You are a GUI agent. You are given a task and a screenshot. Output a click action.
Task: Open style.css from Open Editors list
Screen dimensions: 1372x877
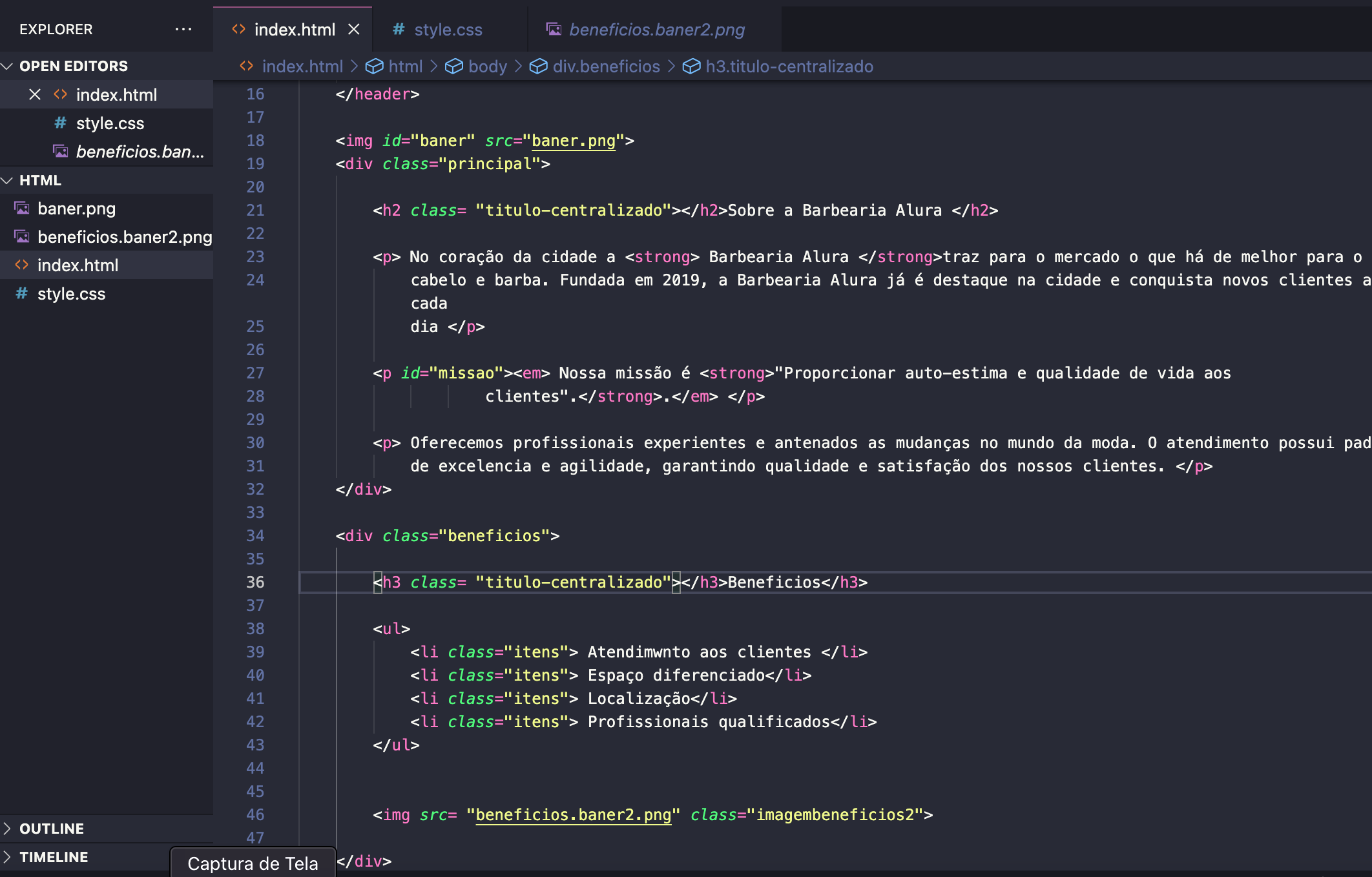click(x=110, y=123)
